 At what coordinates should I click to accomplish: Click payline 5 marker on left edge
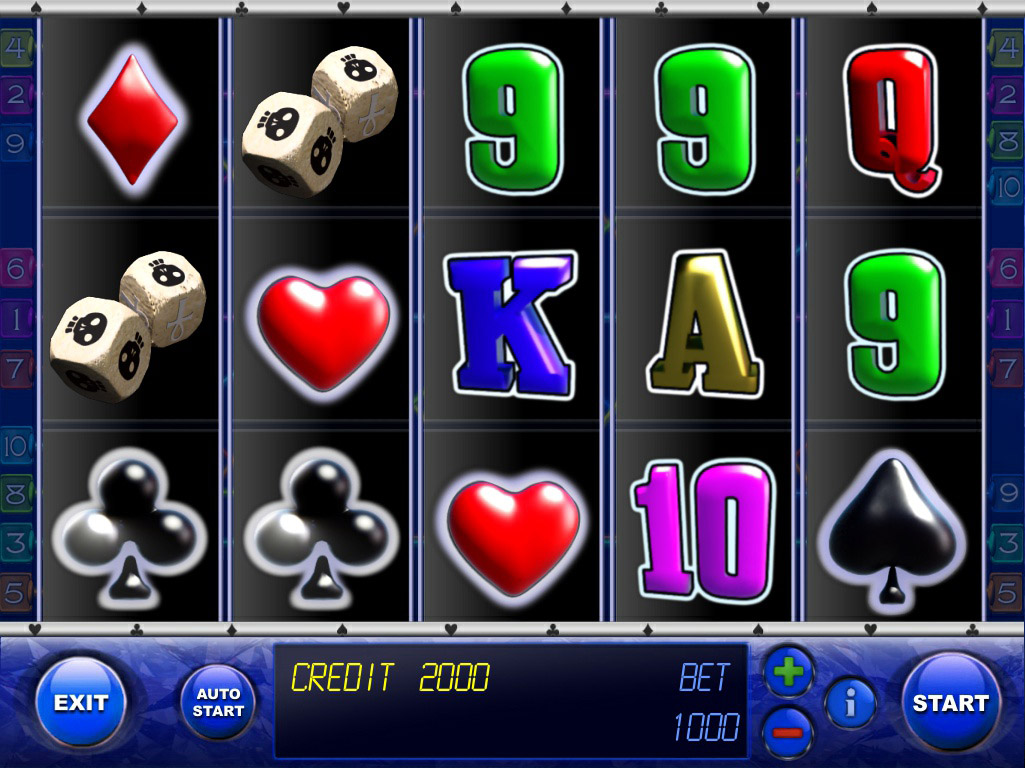(16, 593)
